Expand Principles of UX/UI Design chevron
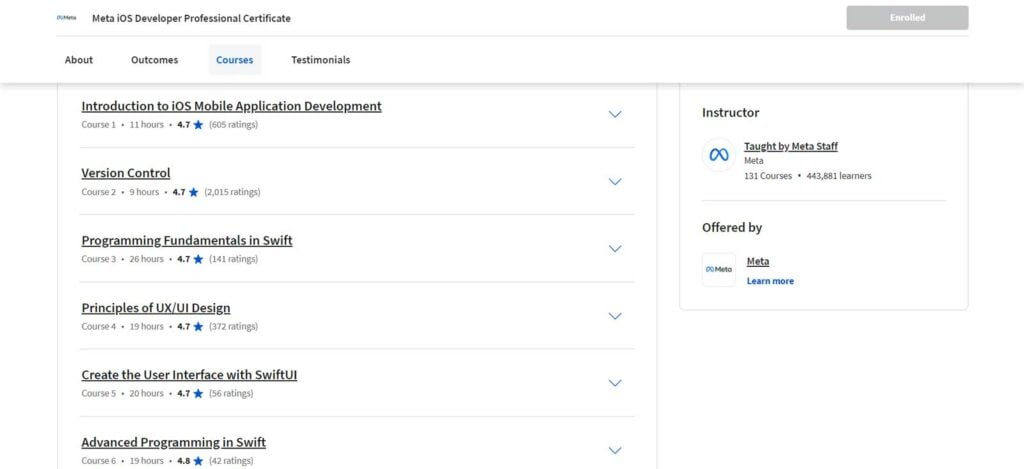This screenshot has height=469, width=1024. (x=615, y=316)
